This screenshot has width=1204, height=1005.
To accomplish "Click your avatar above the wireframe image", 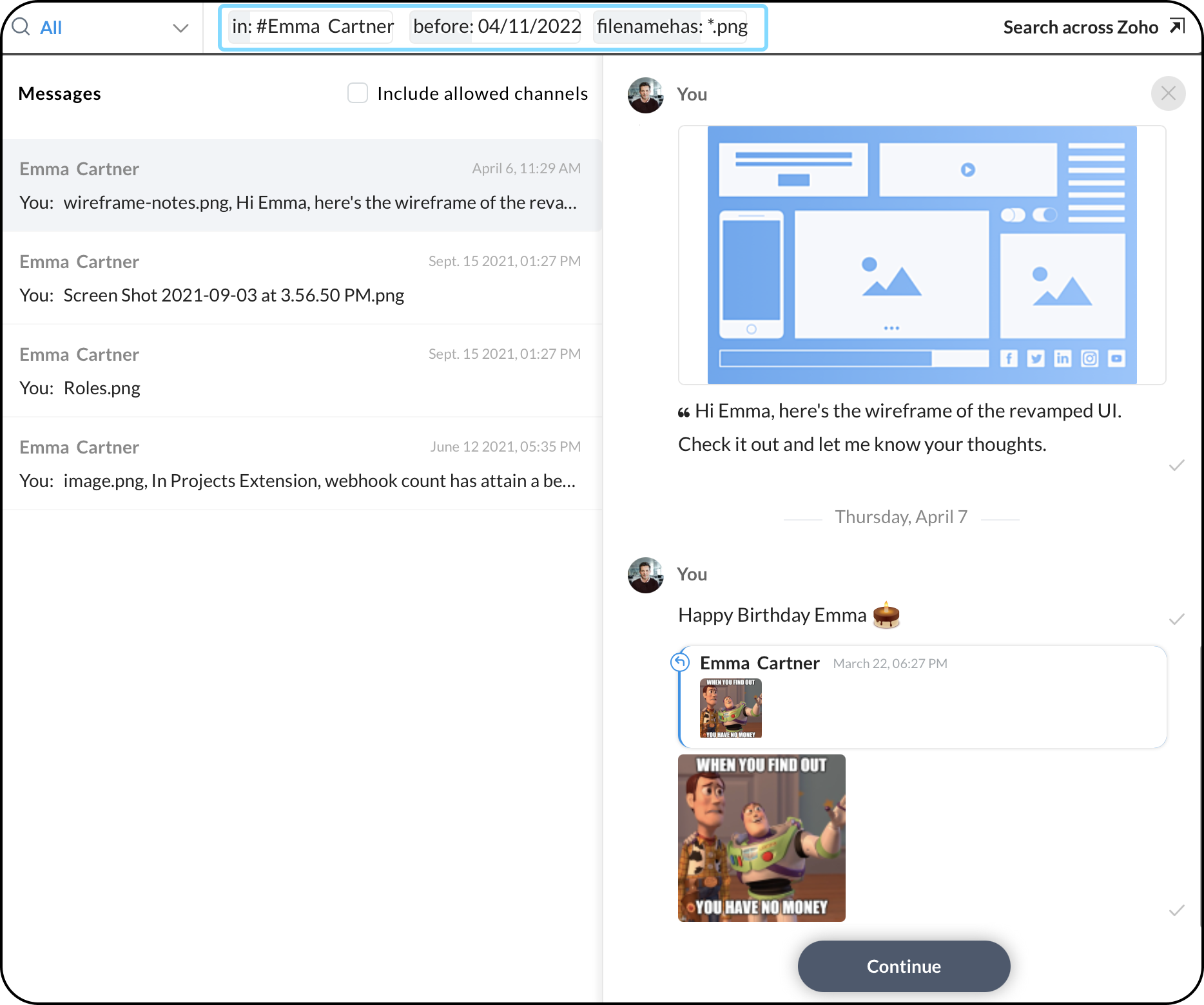I will (646, 95).
